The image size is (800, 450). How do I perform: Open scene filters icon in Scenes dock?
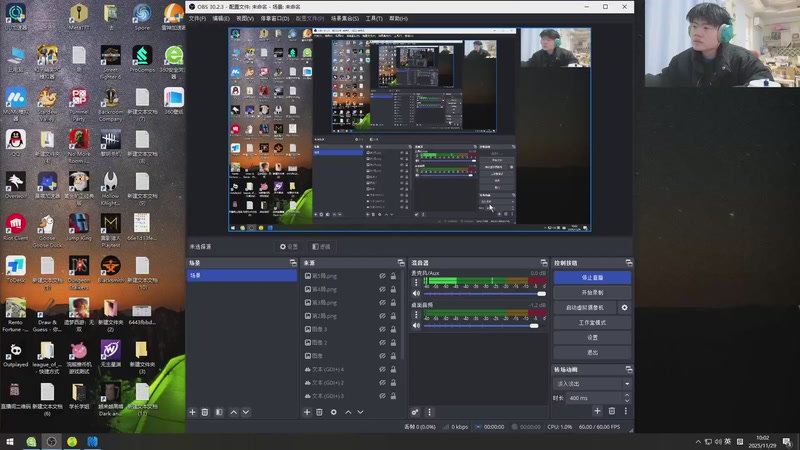coord(219,412)
